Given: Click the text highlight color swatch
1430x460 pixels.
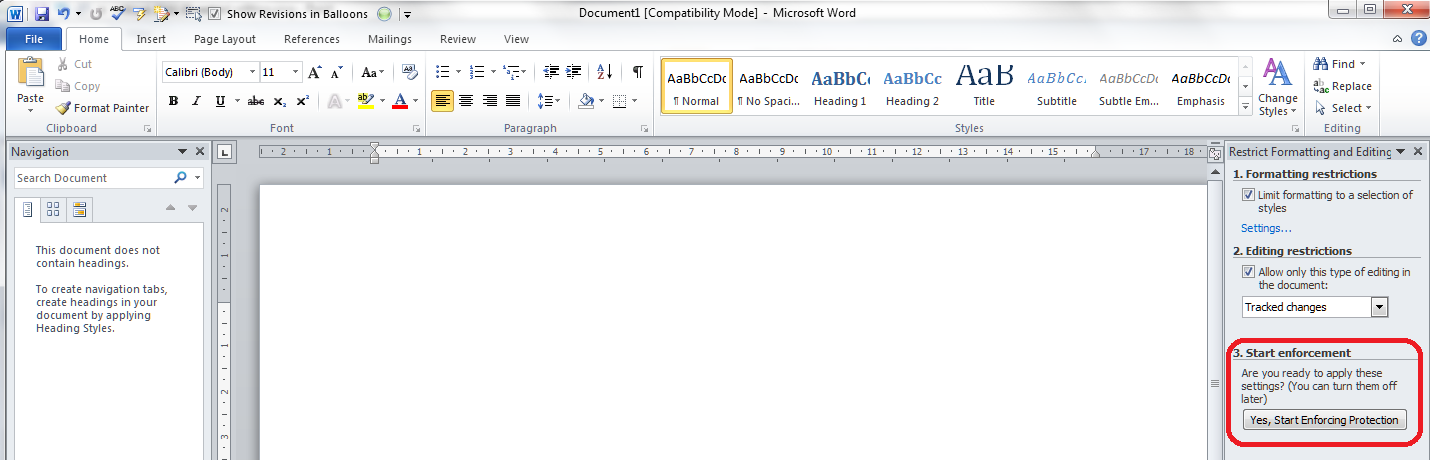Looking at the screenshot, I should (364, 101).
